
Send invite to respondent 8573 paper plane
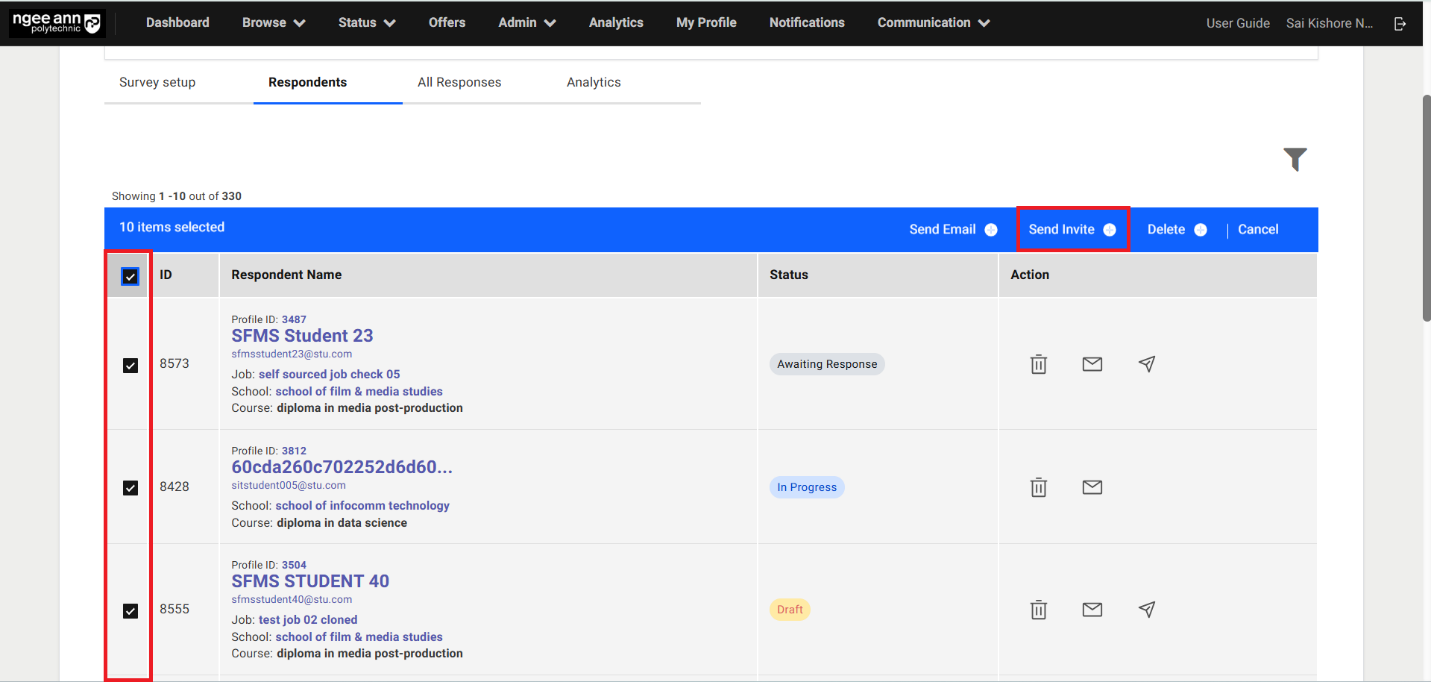pyautogui.click(x=1147, y=364)
